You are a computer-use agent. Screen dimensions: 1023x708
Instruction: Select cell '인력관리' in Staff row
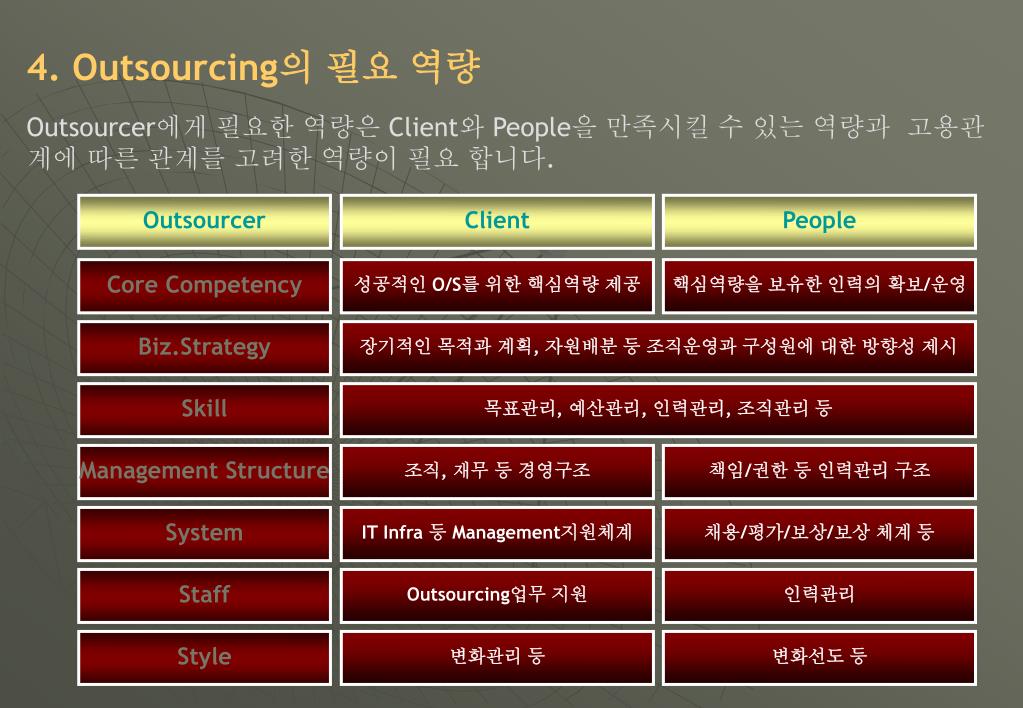click(x=819, y=595)
